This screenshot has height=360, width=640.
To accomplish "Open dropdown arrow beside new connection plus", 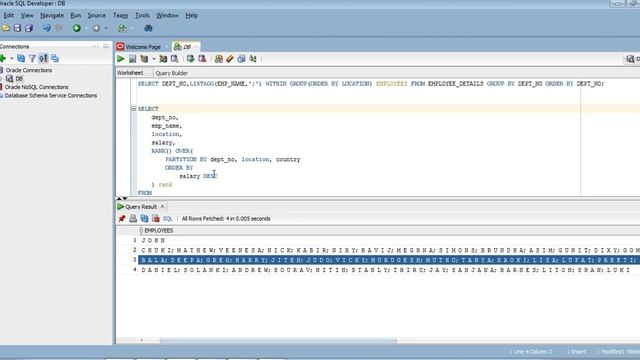I will (12, 58).
